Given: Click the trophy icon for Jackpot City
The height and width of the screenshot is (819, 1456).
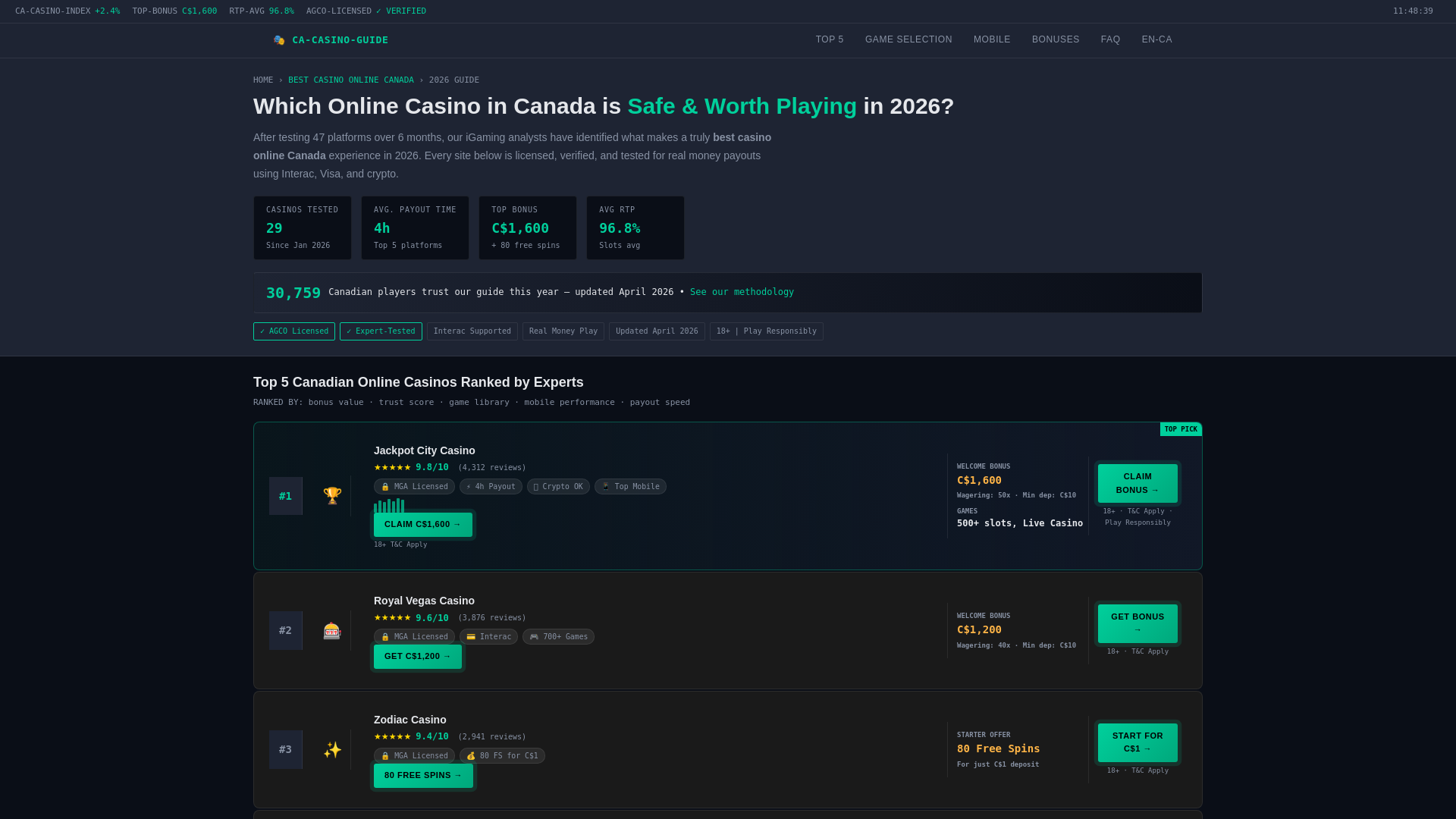Looking at the screenshot, I should point(332,496).
